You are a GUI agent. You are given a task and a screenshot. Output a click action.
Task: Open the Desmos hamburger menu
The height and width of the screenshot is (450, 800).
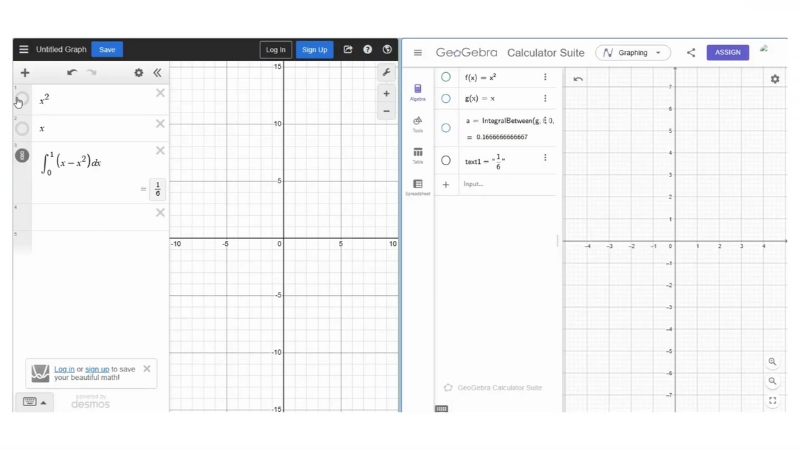[23, 49]
